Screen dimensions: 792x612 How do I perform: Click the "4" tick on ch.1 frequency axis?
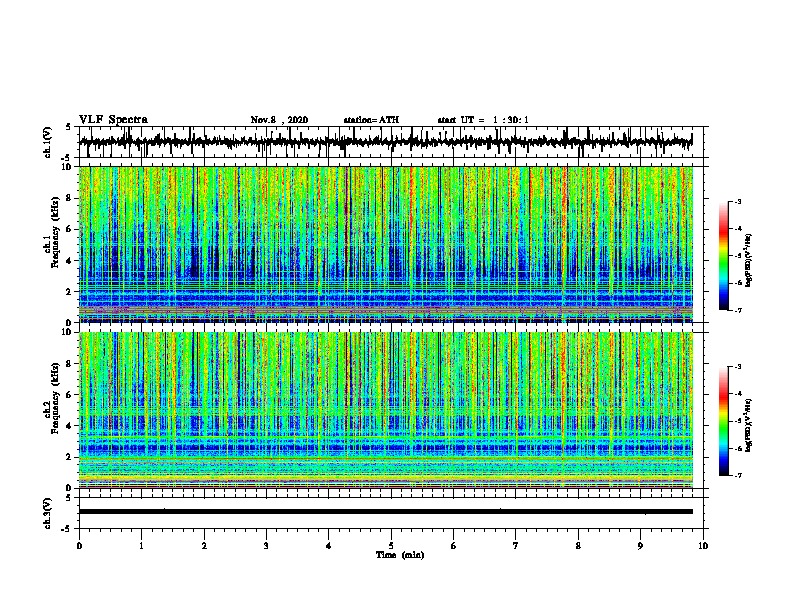tap(69, 261)
